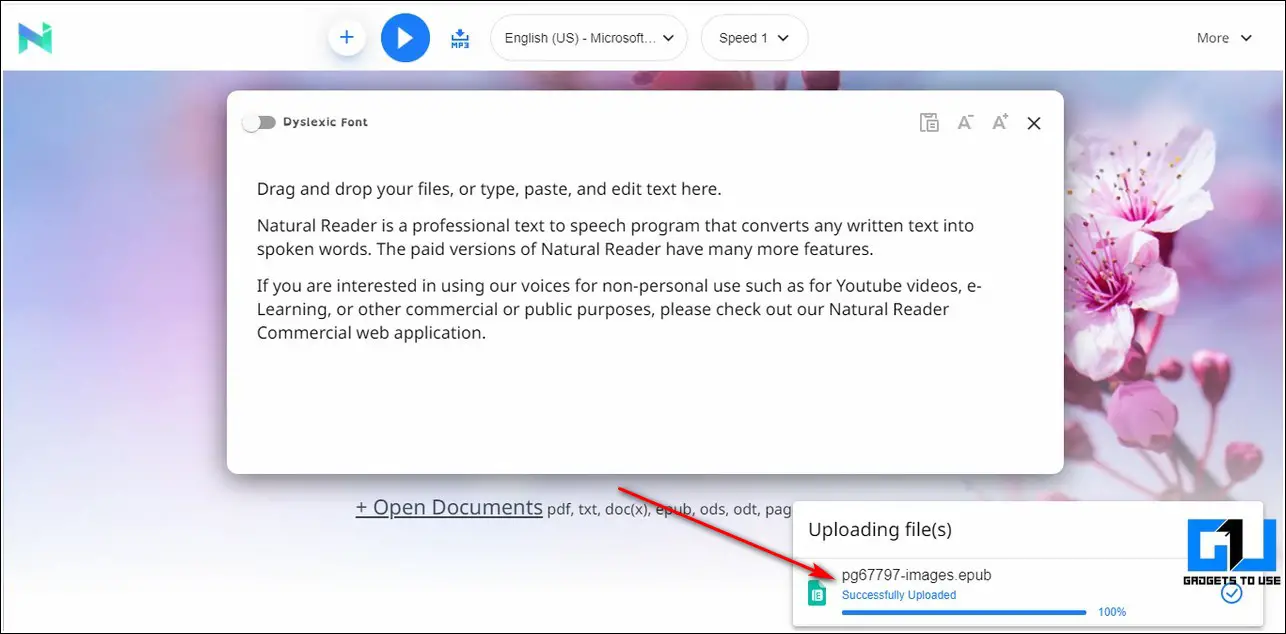The image size is (1286, 634).
Task: Decrease the font size with A- icon
Action: point(965,123)
